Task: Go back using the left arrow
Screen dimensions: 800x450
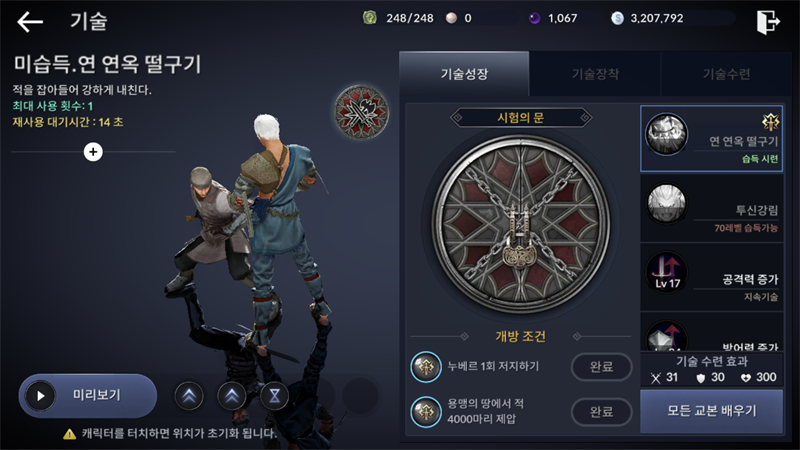Action: (x=30, y=22)
